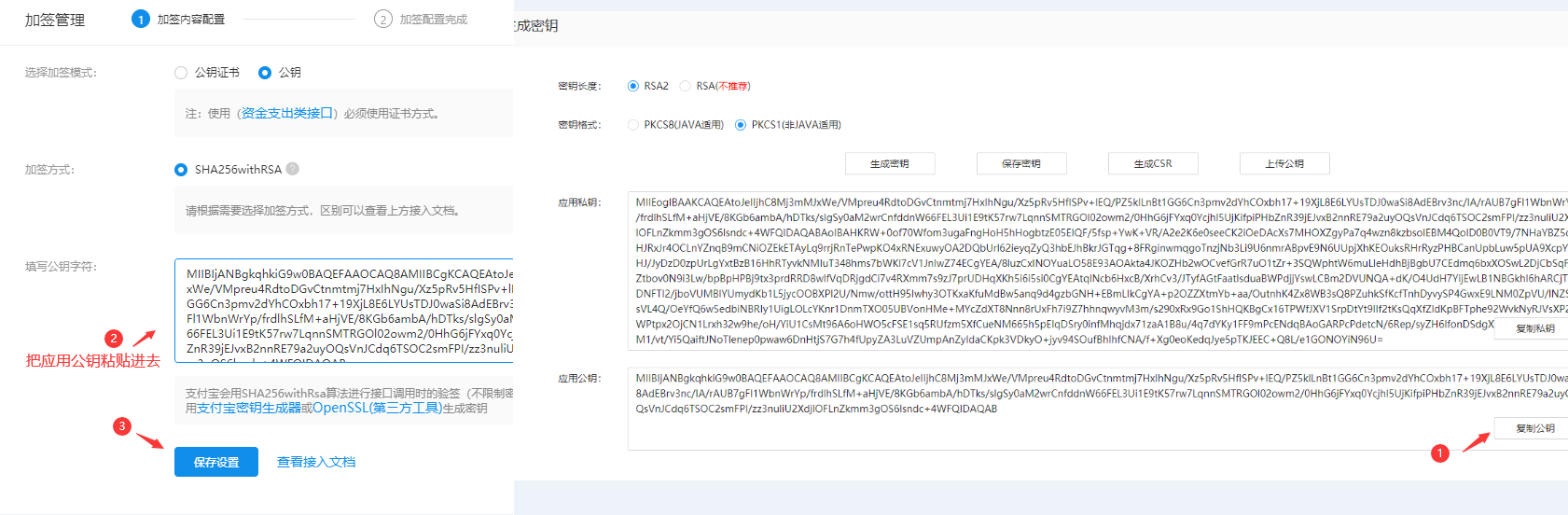The width and height of the screenshot is (1568, 515).
Task: Select the 公钥证书 radio option
Action: 181,73
